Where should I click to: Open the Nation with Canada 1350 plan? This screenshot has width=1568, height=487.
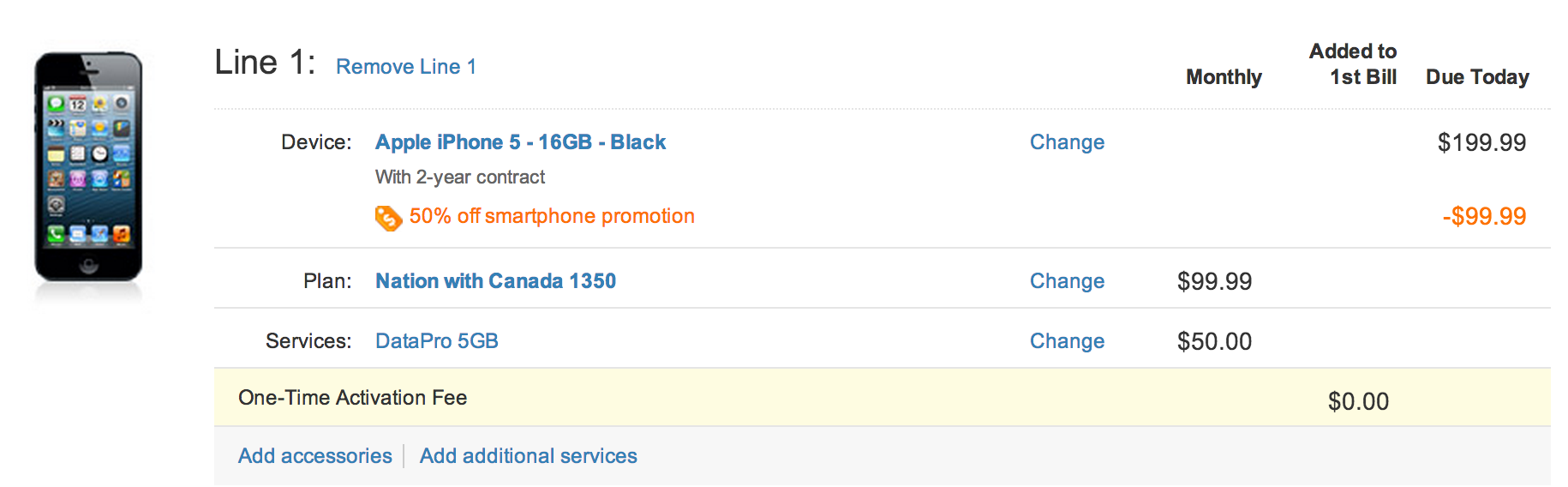pos(495,281)
